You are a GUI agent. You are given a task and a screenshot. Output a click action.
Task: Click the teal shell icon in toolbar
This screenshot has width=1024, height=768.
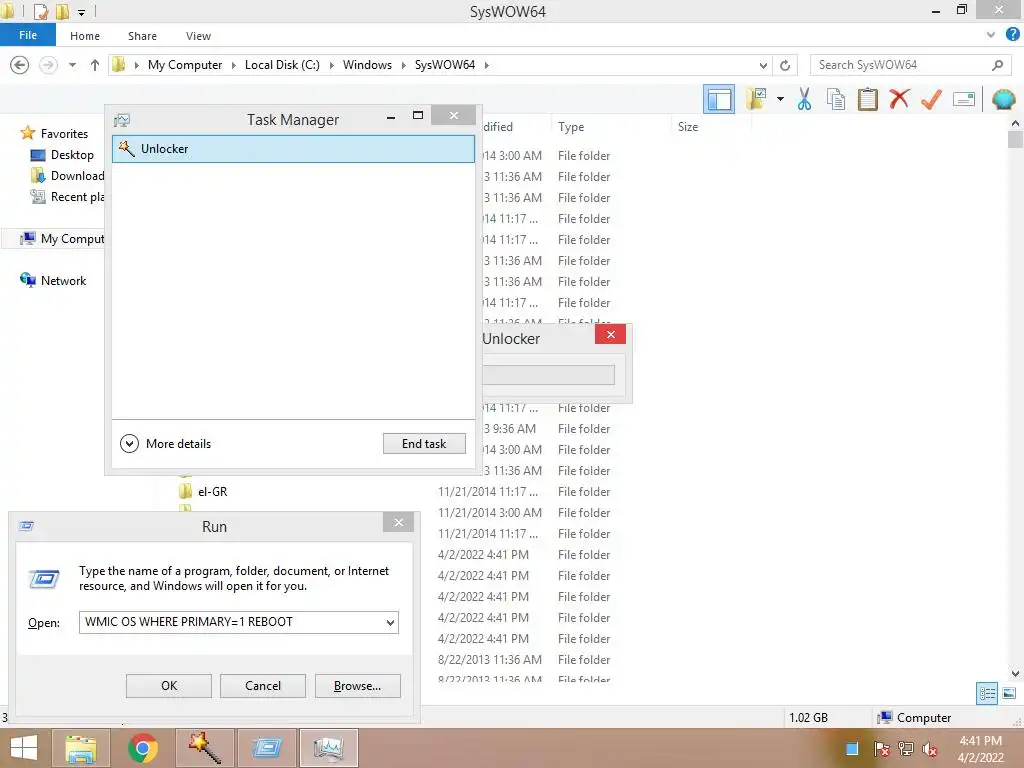click(1004, 99)
